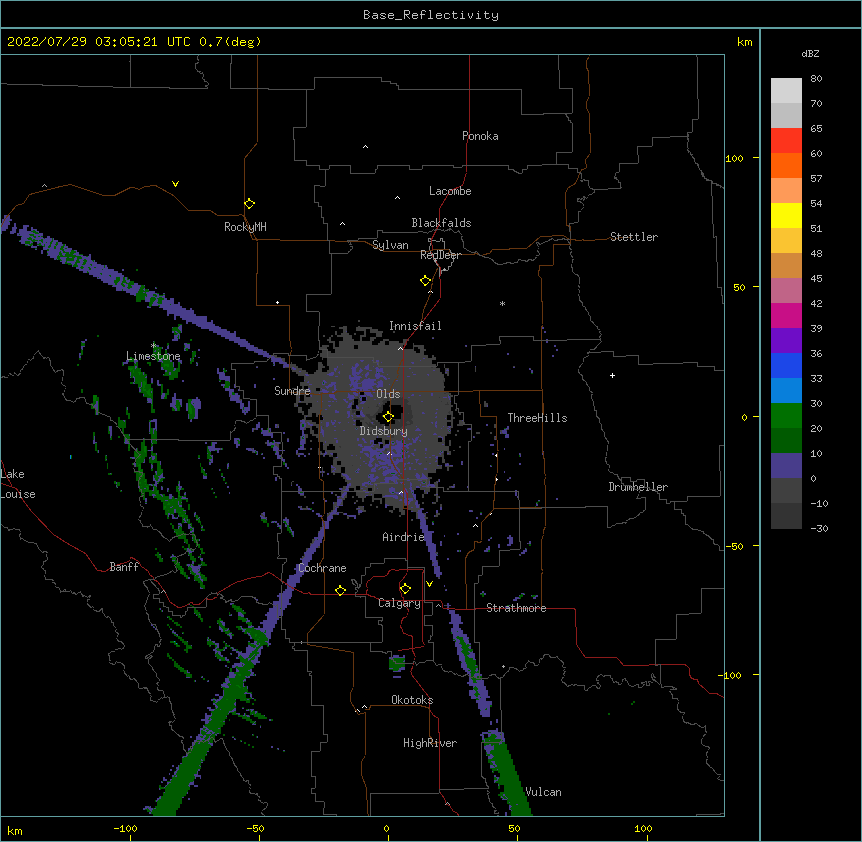
Task: Select the blue 33–36 dBZ legend swatch
Action: pyautogui.click(x=786, y=366)
